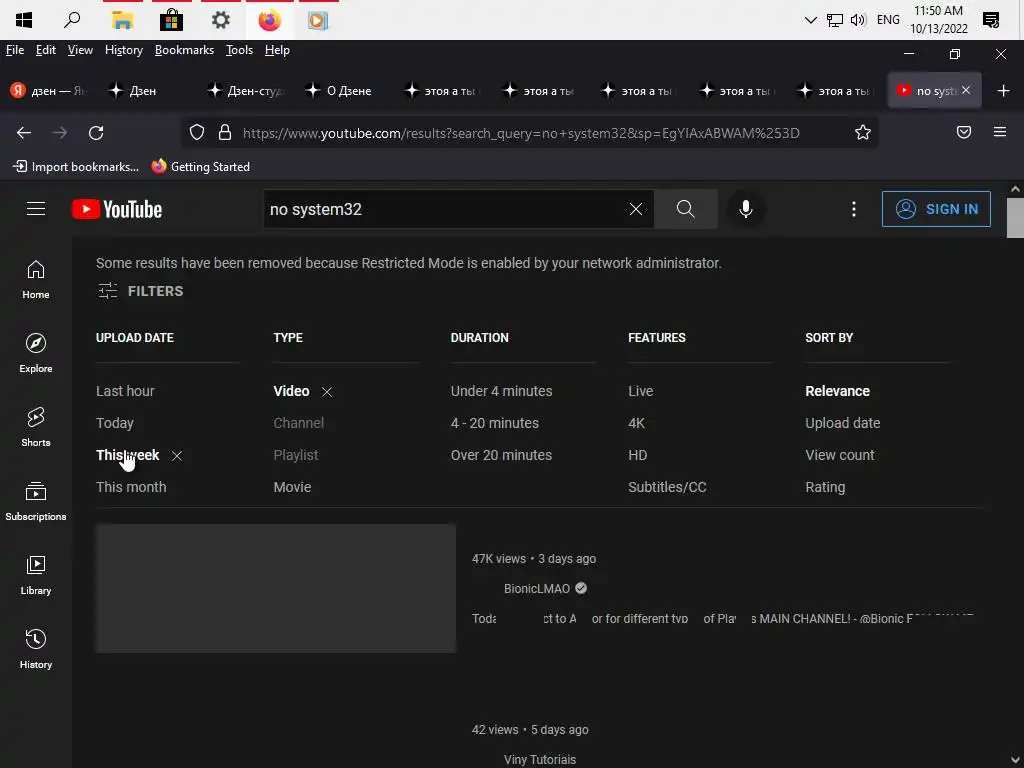Filter uploads by Today
The height and width of the screenshot is (768, 1024).
pos(115,423)
